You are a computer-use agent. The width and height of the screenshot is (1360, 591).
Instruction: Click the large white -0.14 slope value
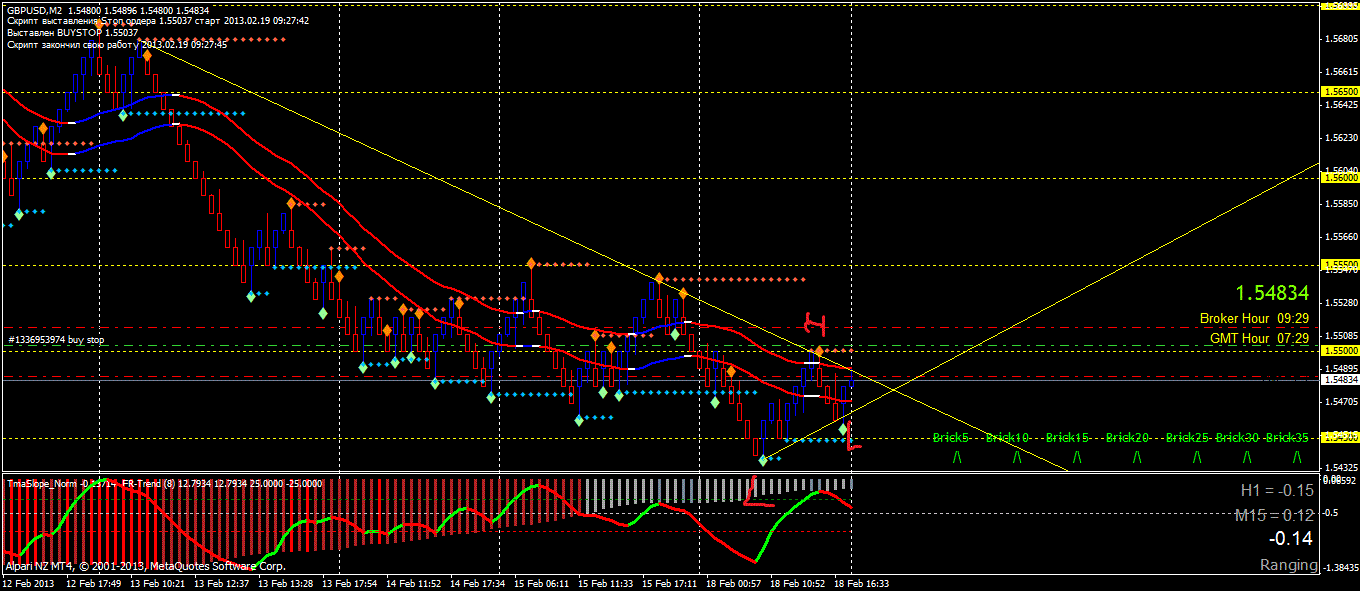[1291, 539]
